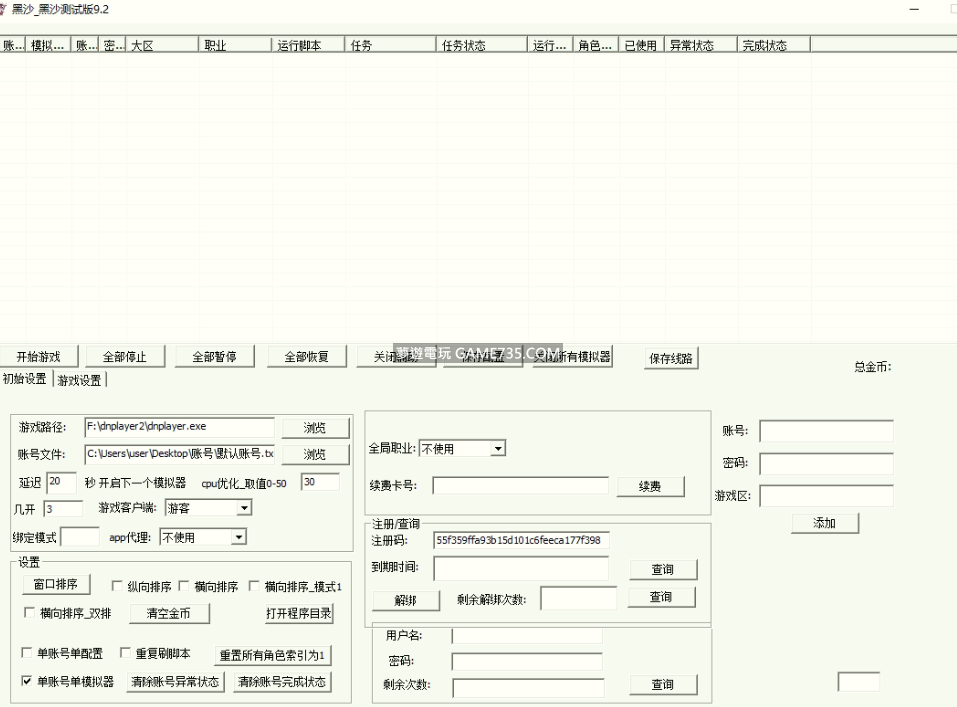The height and width of the screenshot is (707, 957).
Task: Switch to the 初始设置 tab
Action: [x=25, y=379]
